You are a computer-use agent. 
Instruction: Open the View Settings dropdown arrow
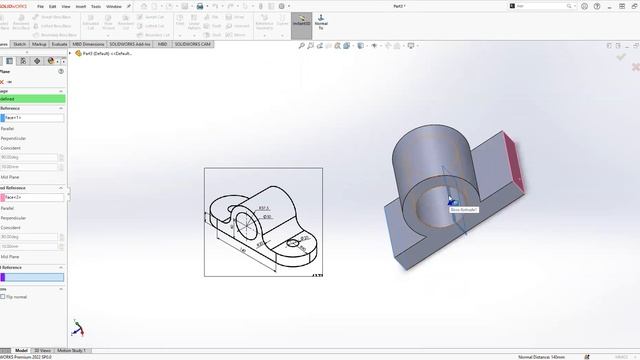point(418,46)
